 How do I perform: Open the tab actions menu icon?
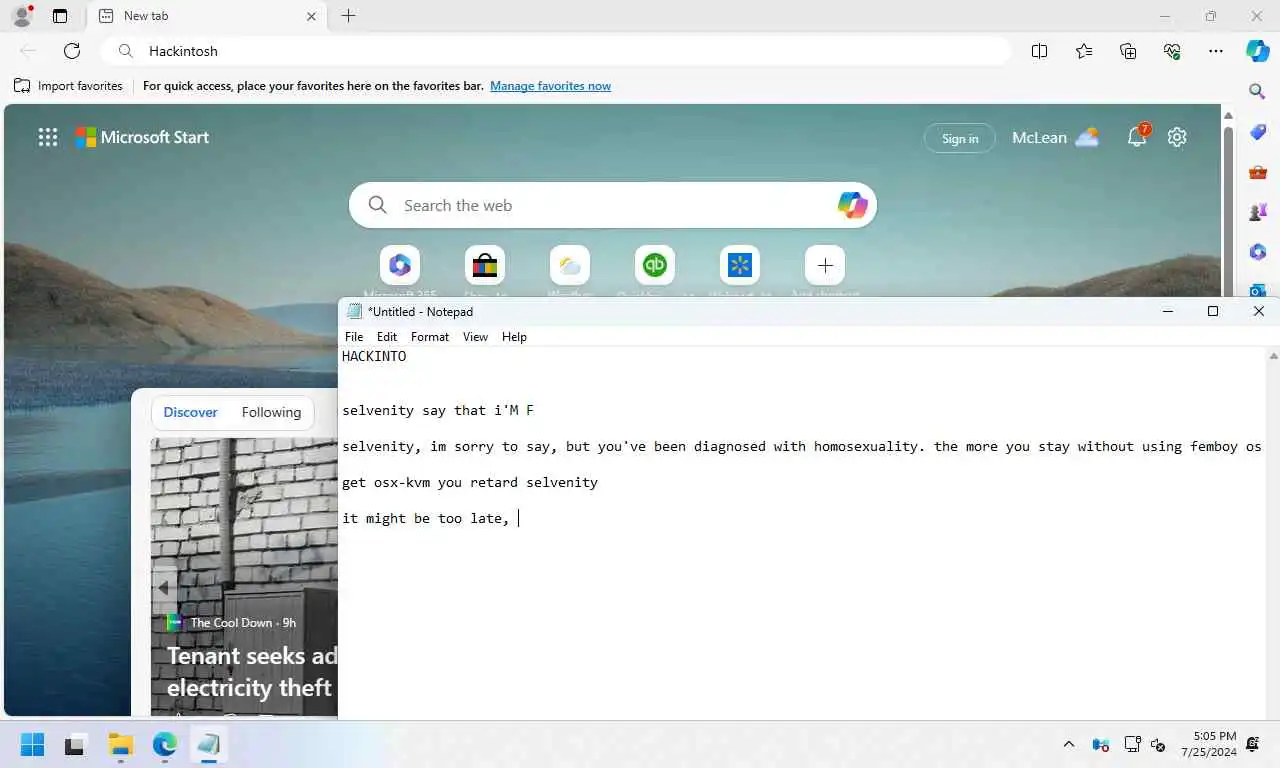coord(60,16)
